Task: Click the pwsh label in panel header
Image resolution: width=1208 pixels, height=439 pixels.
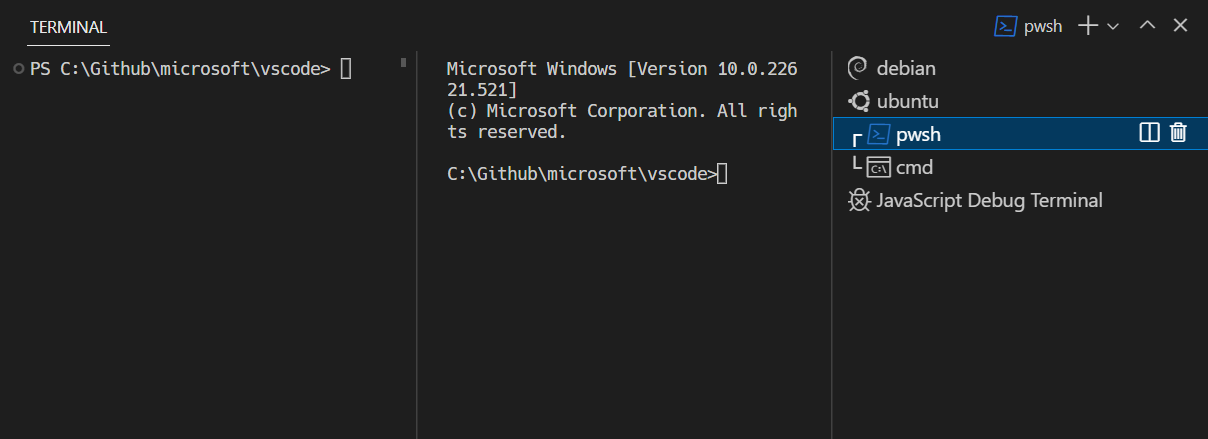Action: click(x=1043, y=27)
